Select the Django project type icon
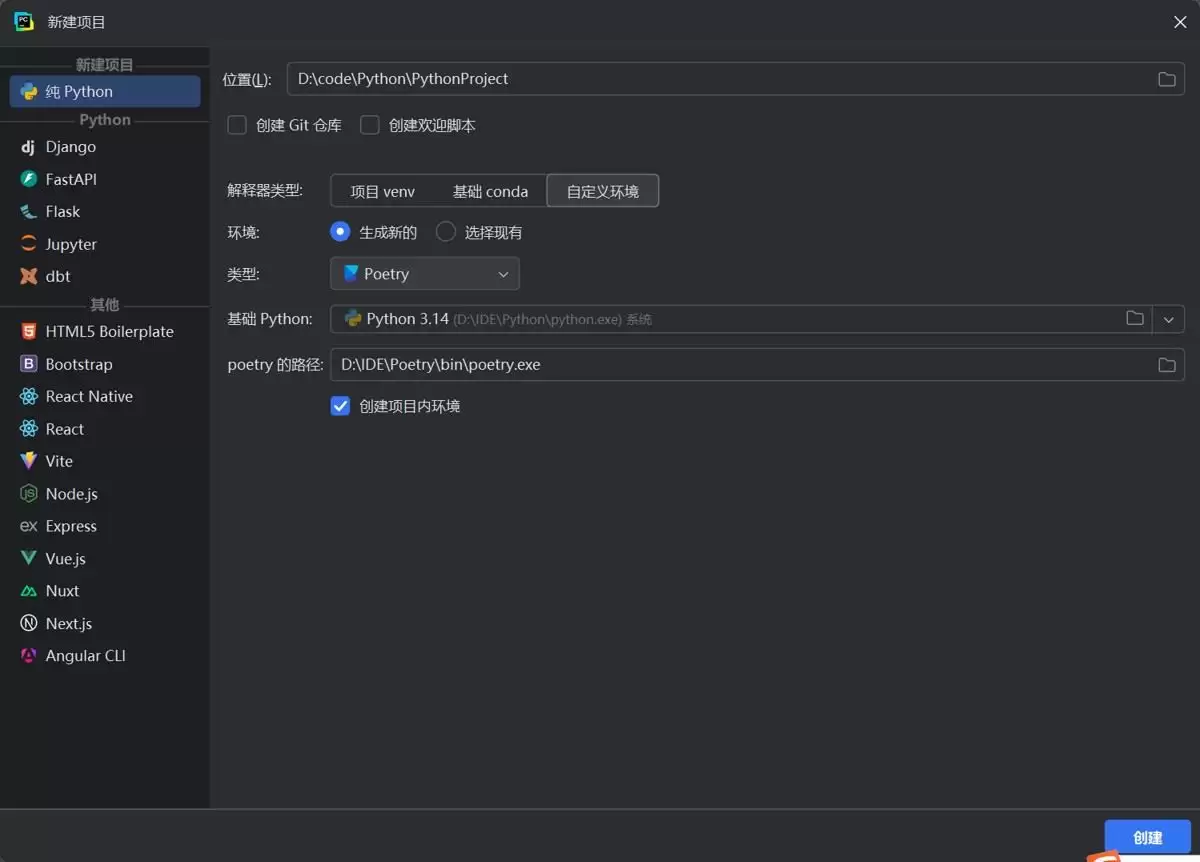Image resolution: width=1200 pixels, height=862 pixels. click(28, 147)
